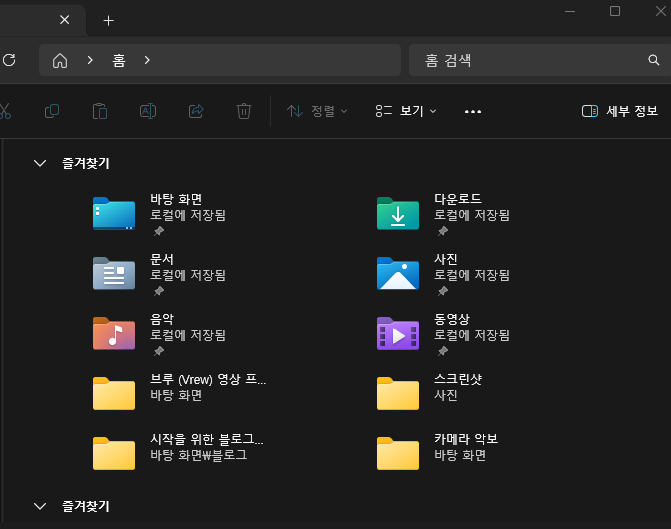Viewport: 671px width, 529px height.
Task: Open the 정렬 sort dropdown
Action: tap(317, 111)
